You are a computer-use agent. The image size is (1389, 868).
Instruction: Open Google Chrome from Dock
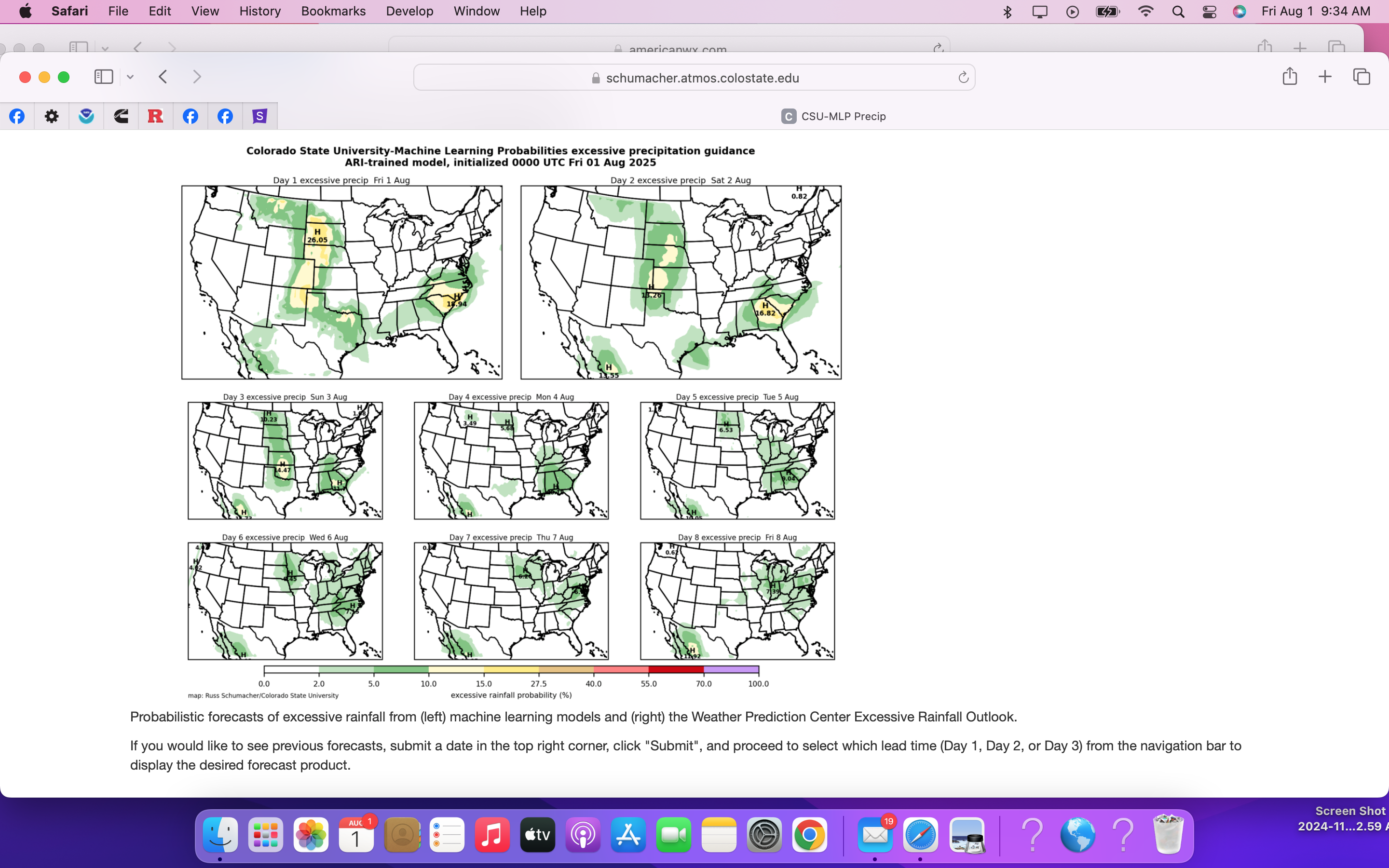point(809,834)
